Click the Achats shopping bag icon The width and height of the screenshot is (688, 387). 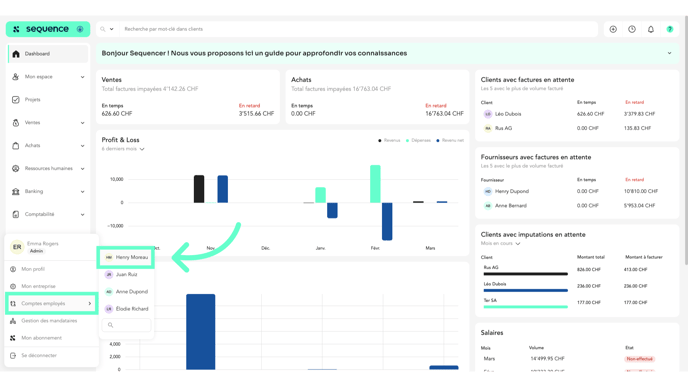[16, 146]
